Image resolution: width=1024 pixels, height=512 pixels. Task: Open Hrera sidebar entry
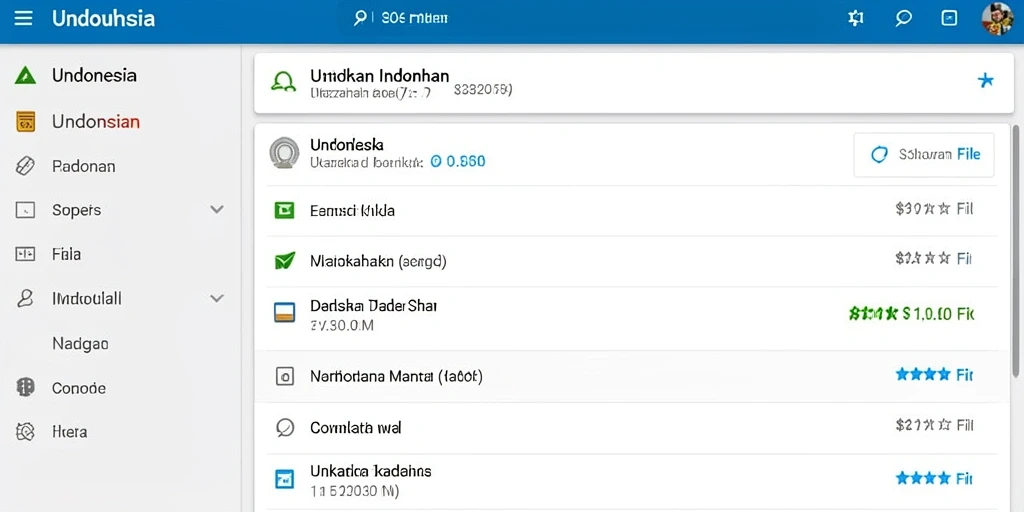[x=70, y=432]
